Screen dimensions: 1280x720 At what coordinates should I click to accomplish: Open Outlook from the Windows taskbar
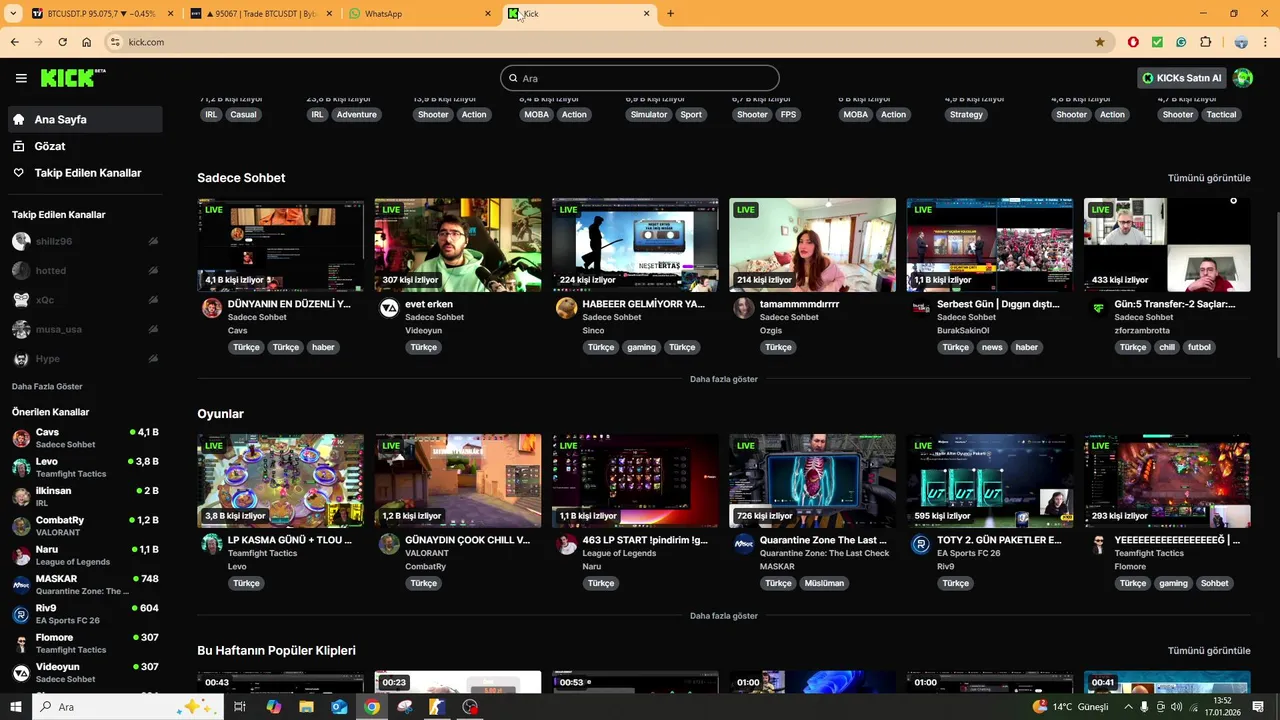pyautogui.click(x=339, y=707)
